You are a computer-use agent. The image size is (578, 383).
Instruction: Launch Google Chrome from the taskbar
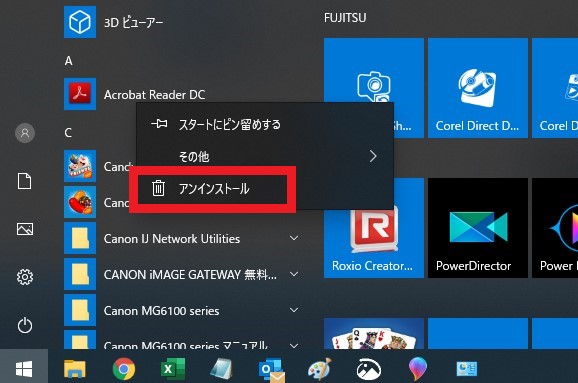click(x=123, y=368)
